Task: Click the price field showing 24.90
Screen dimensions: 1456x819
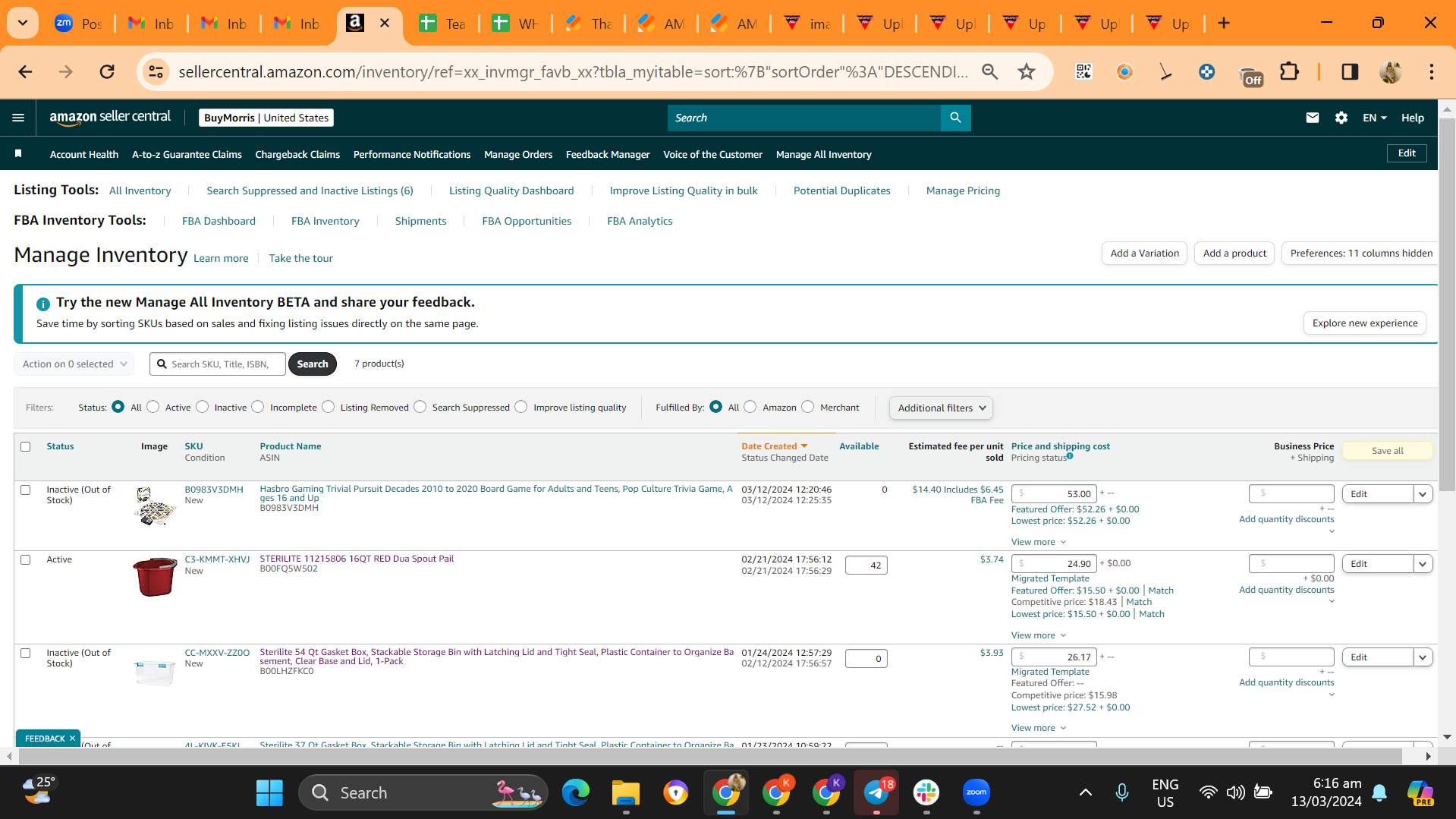Action: 1054,563
